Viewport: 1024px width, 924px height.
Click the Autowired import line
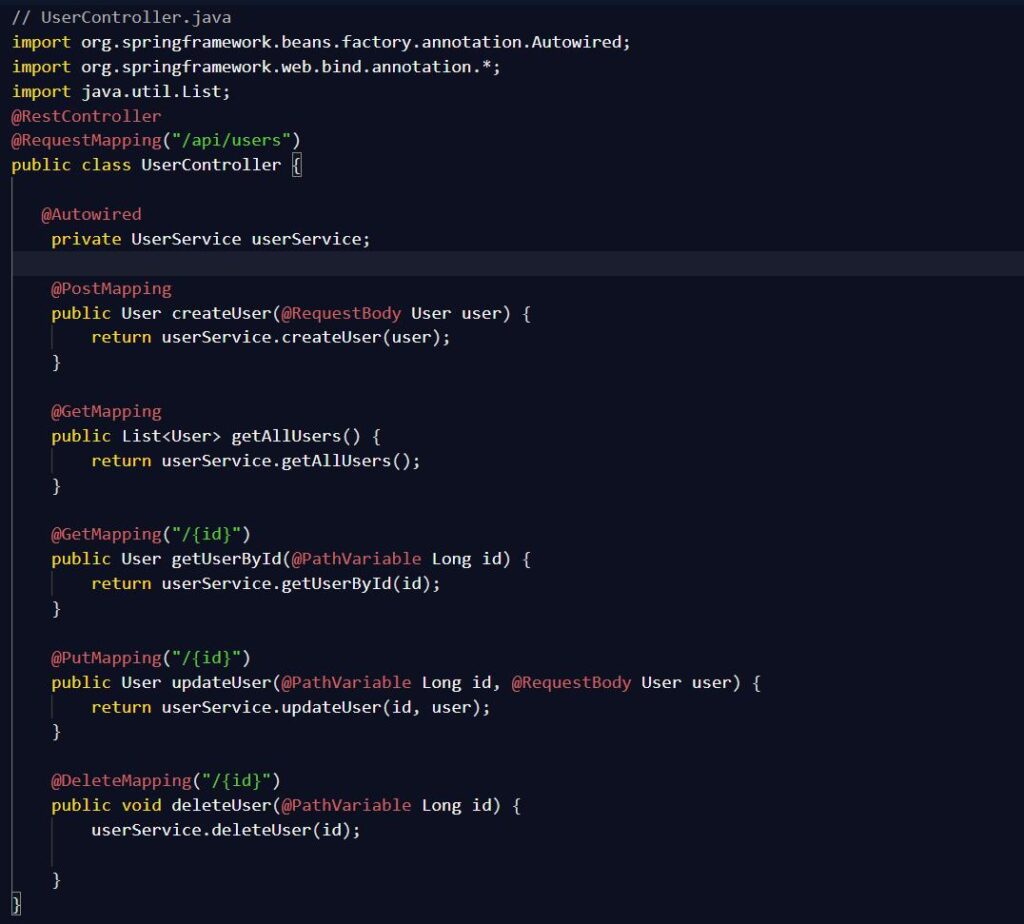[321, 42]
